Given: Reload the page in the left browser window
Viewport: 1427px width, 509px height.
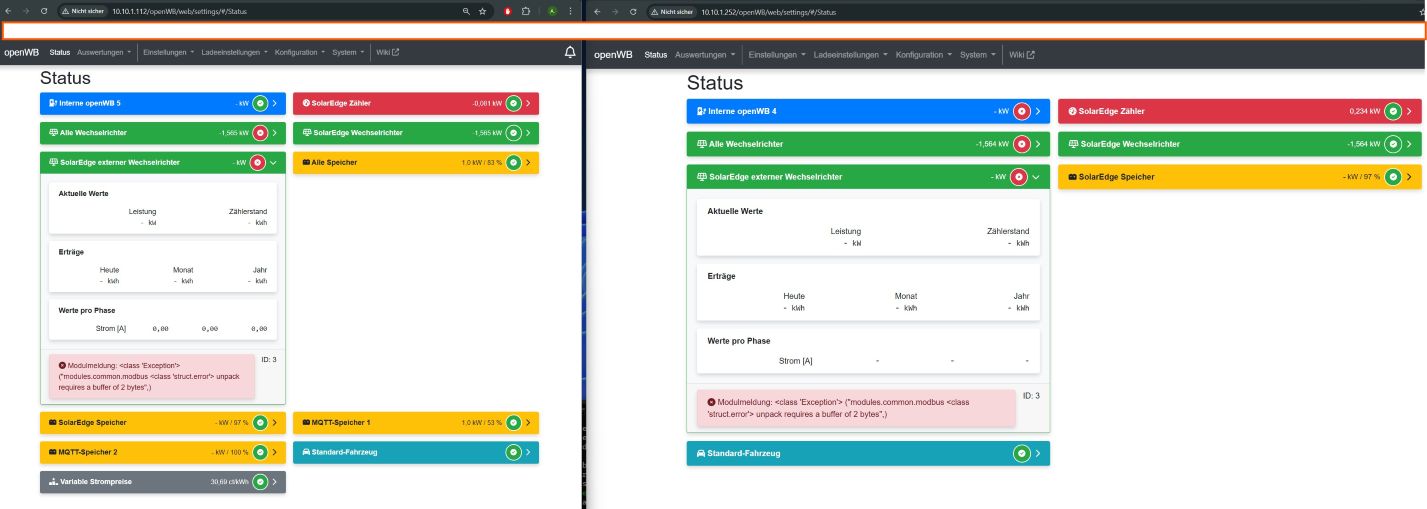Looking at the screenshot, I should pyautogui.click(x=44, y=11).
